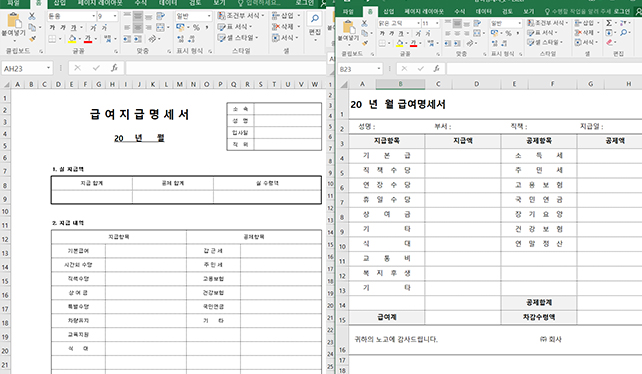Click the formula bar in left window
This screenshot has width=642, height=374.
[x=226, y=68]
